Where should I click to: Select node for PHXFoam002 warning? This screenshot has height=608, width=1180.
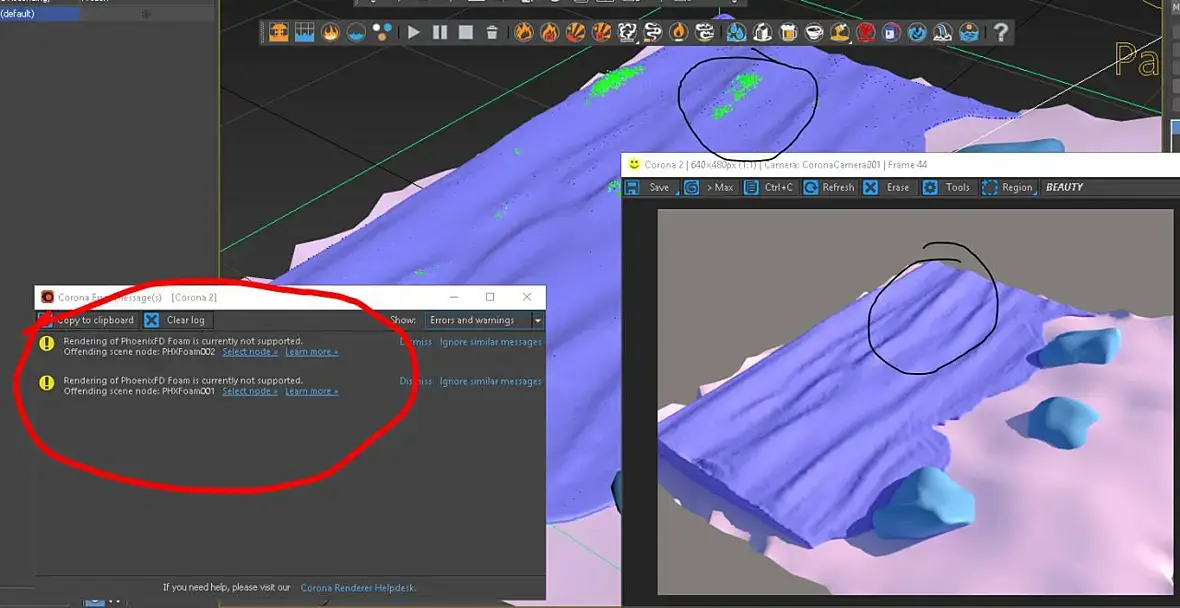[250, 352]
